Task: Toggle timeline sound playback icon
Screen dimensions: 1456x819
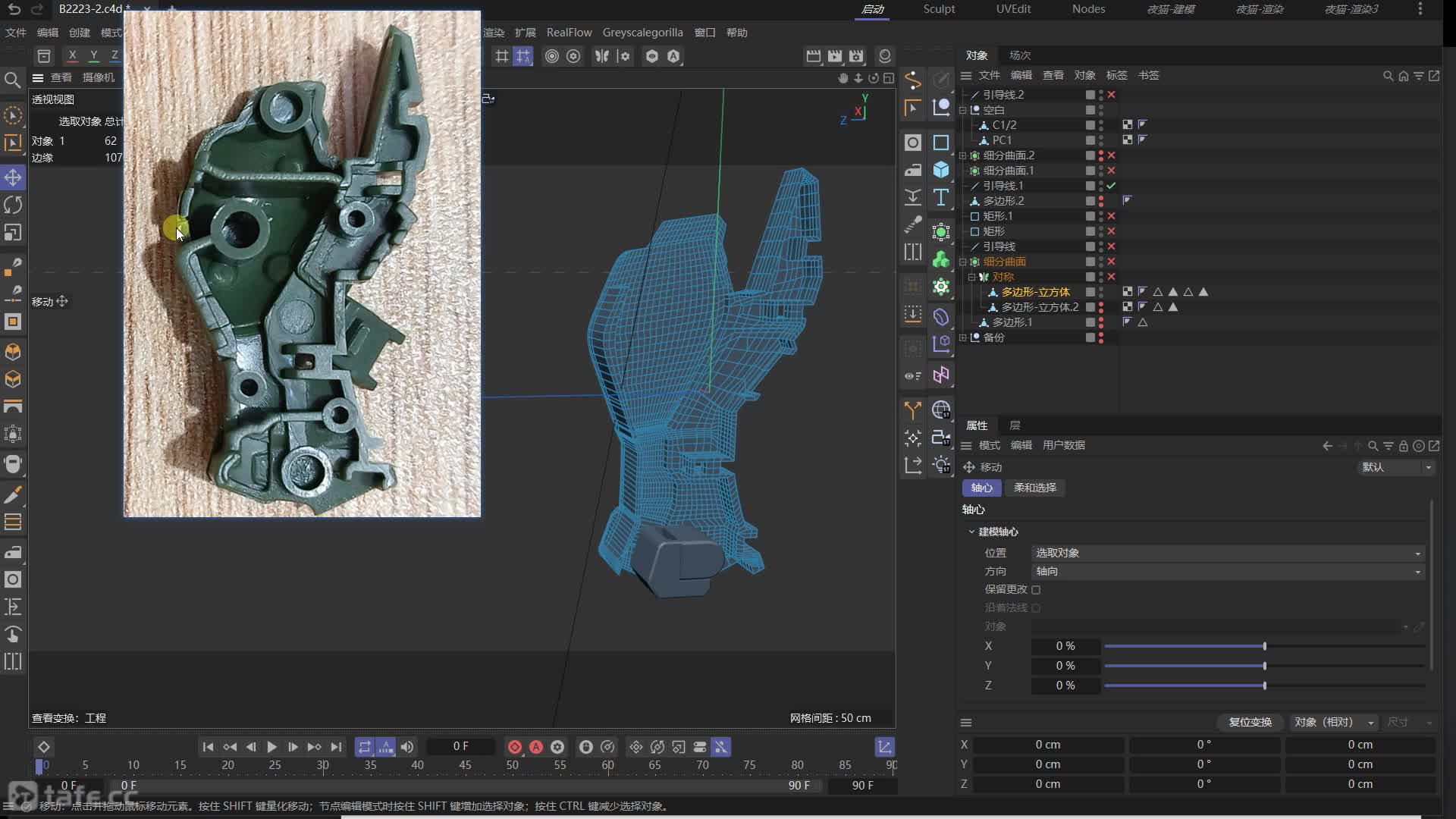Action: click(407, 747)
